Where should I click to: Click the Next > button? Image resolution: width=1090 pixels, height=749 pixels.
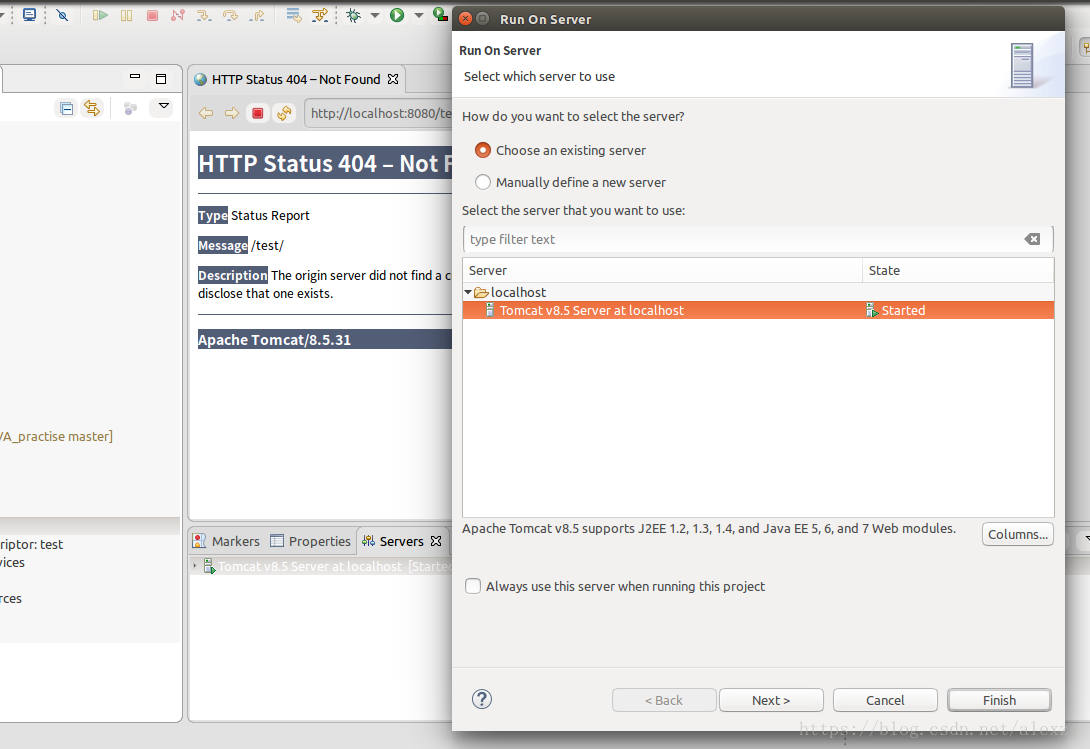coord(771,700)
